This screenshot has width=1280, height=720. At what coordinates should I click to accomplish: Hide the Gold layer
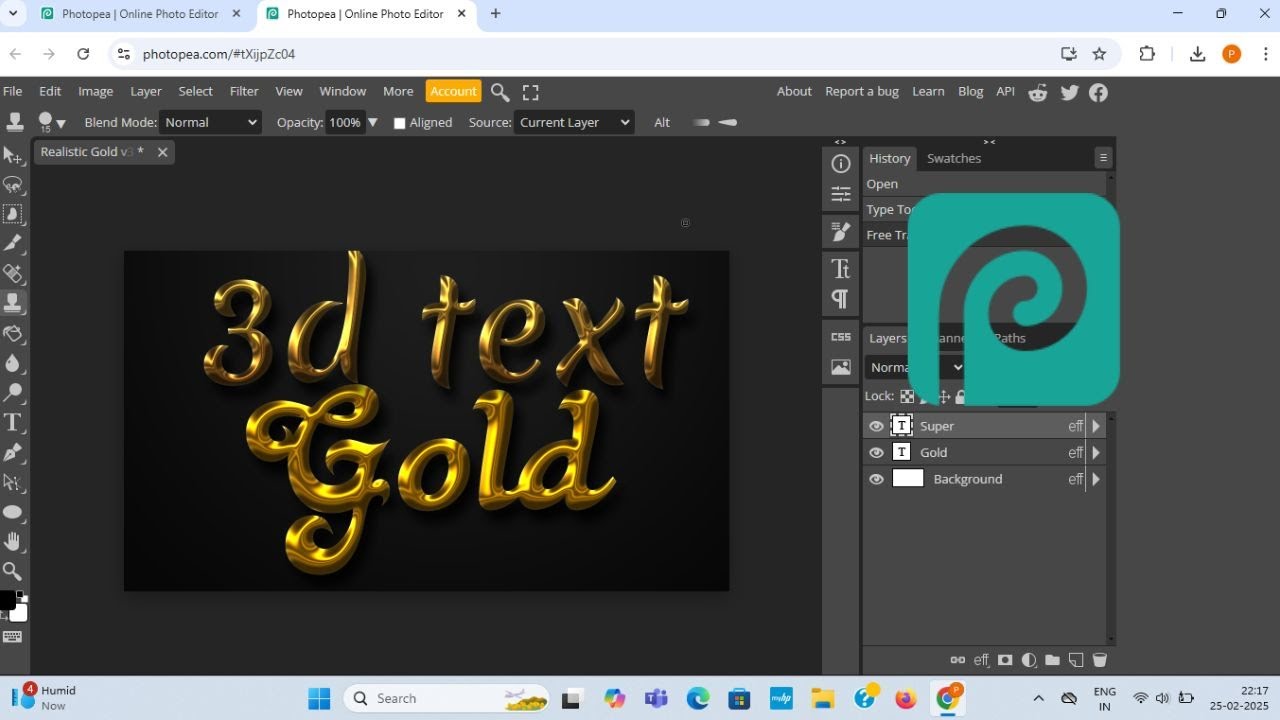pyautogui.click(x=876, y=453)
